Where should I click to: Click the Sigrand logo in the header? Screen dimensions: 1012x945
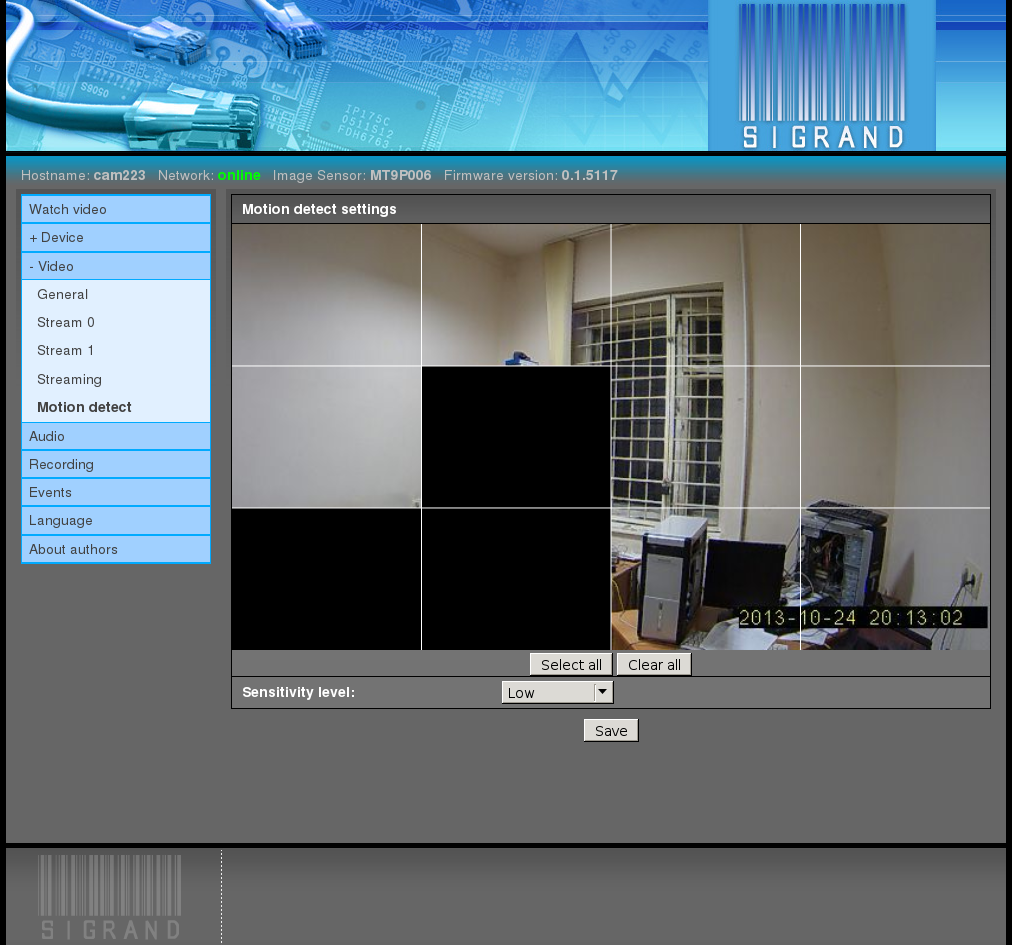tap(822, 76)
